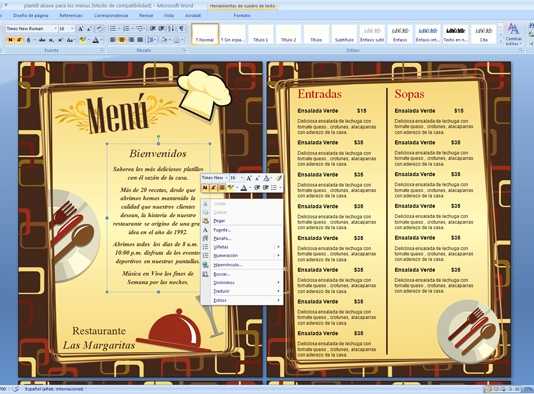534x394 pixels.
Task: Click the decrease indent icon in ribbon
Action: pos(153,29)
